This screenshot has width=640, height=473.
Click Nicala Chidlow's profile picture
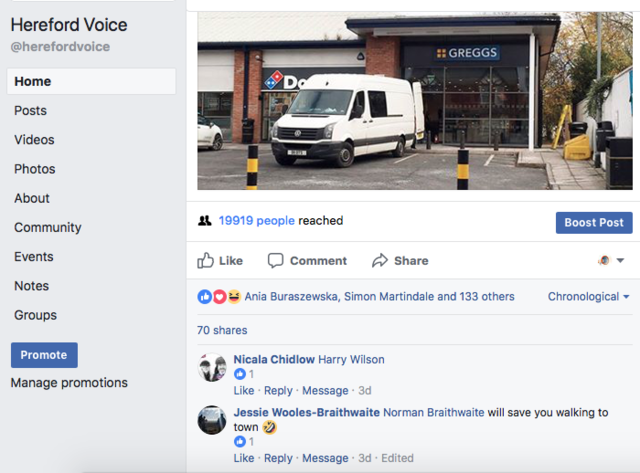coord(212,367)
